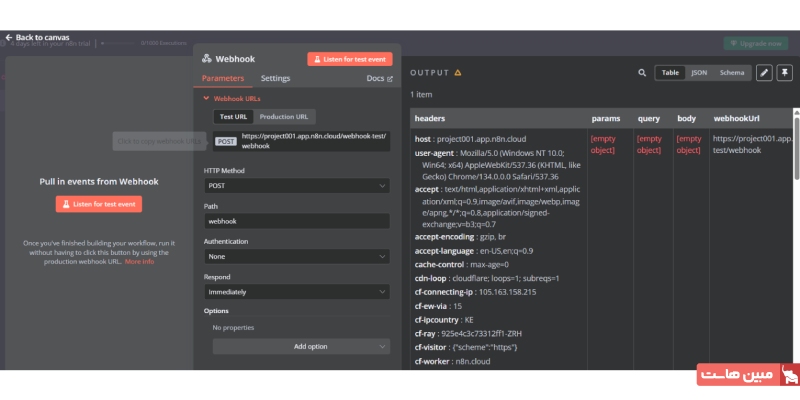Click the query empty object cell
Image resolution: width=800 pixels, height=400 pixels.
[649, 144]
